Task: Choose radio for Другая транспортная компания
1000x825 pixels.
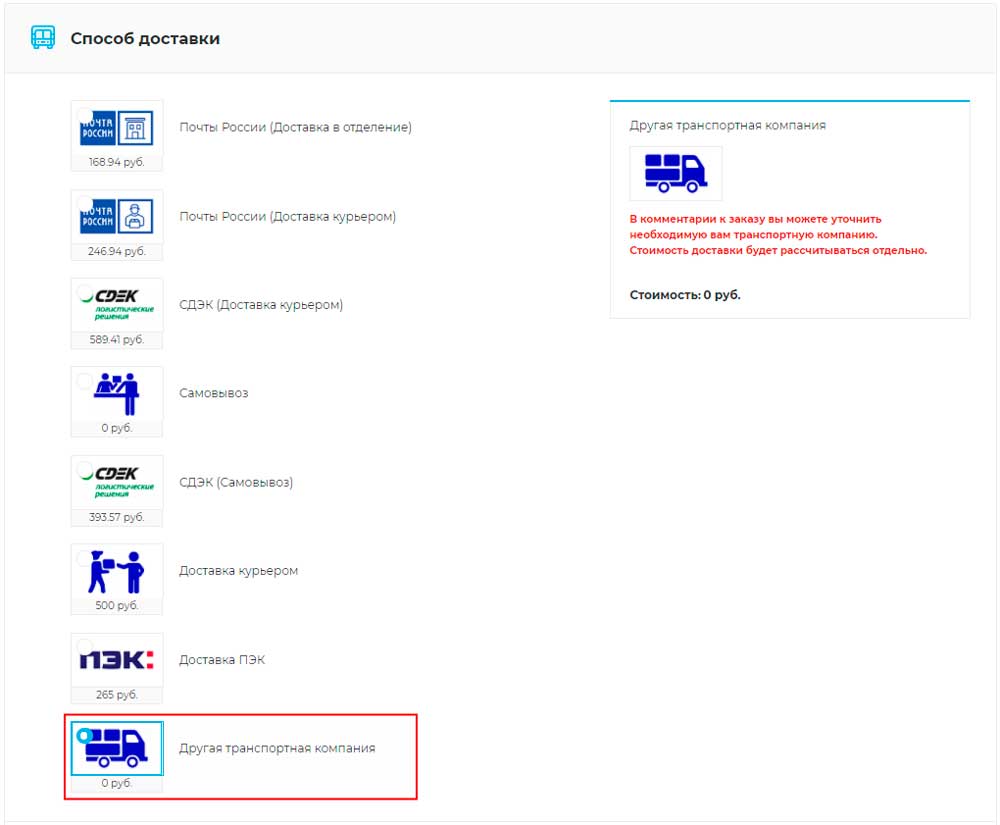Action: pyautogui.click(x=85, y=736)
